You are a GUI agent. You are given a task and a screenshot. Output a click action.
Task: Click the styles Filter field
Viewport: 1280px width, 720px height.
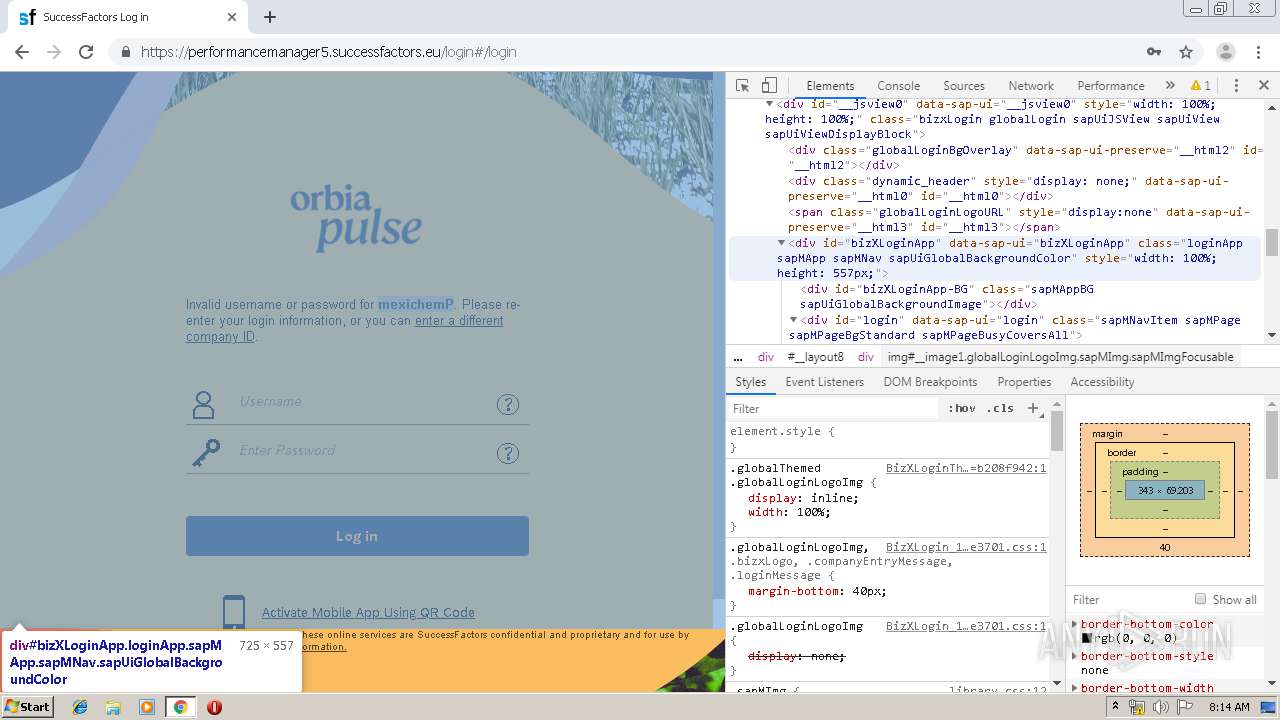[835, 408]
